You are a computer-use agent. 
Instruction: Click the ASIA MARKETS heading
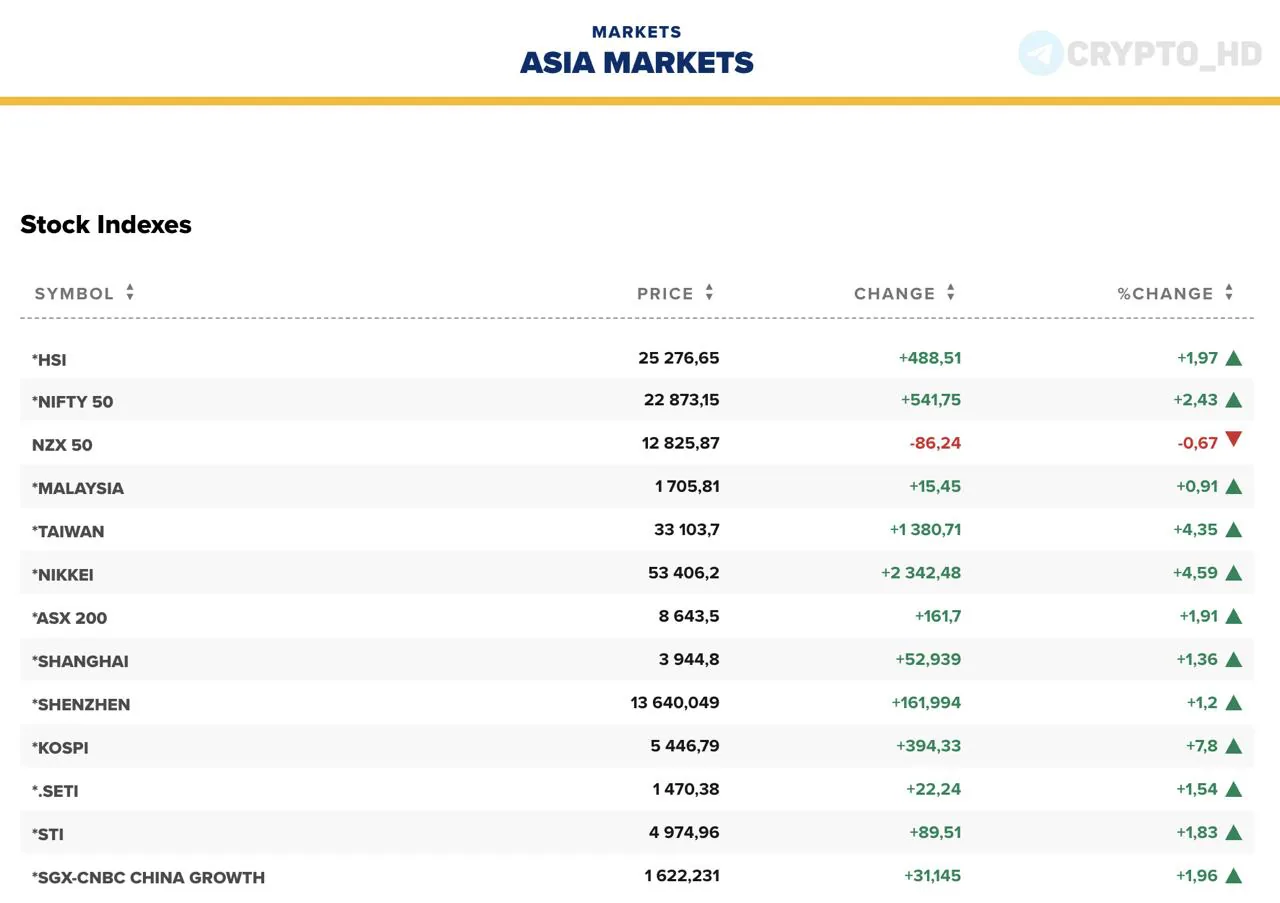637,63
